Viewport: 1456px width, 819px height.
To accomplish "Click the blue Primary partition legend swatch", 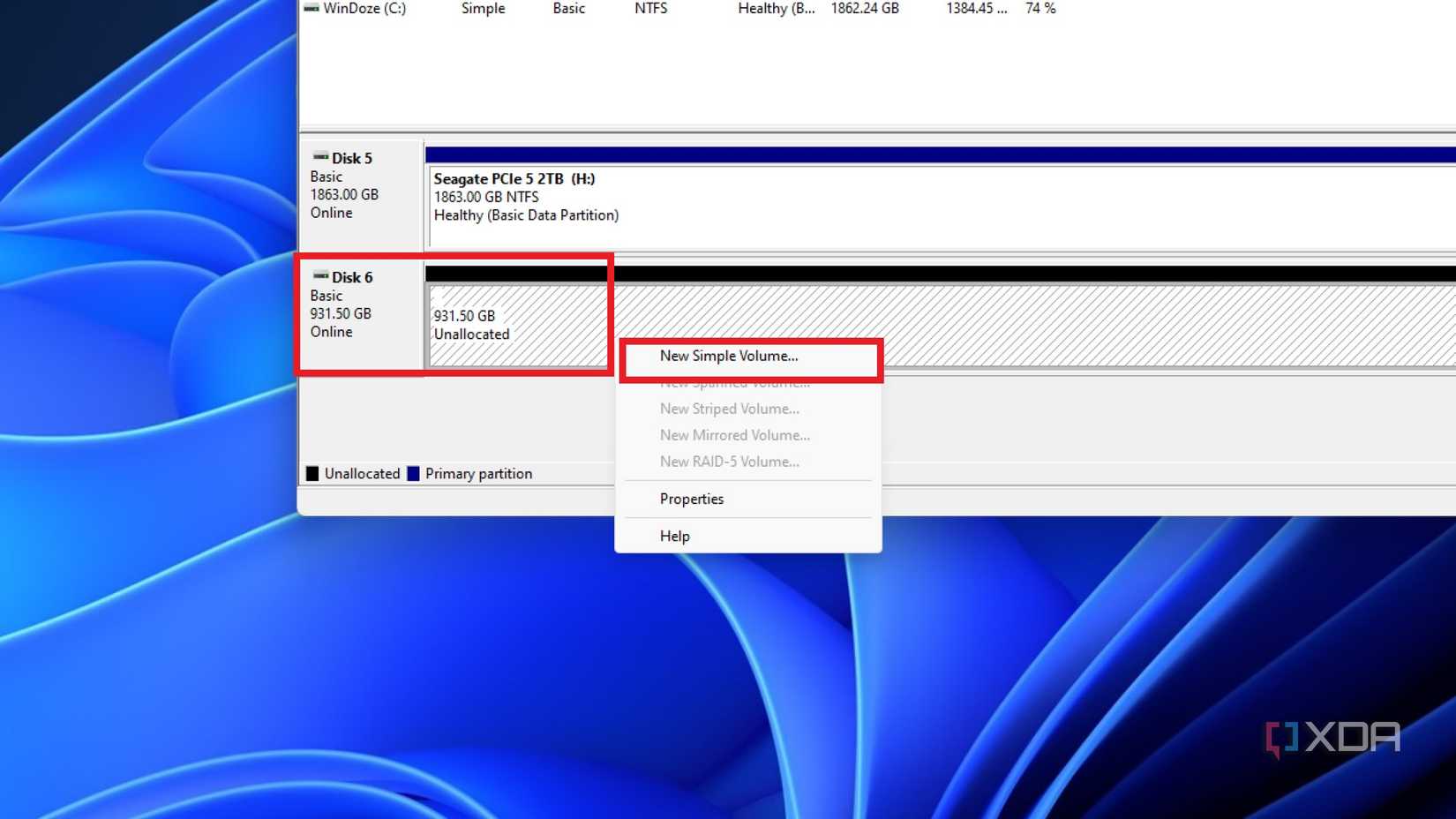I will [x=413, y=474].
